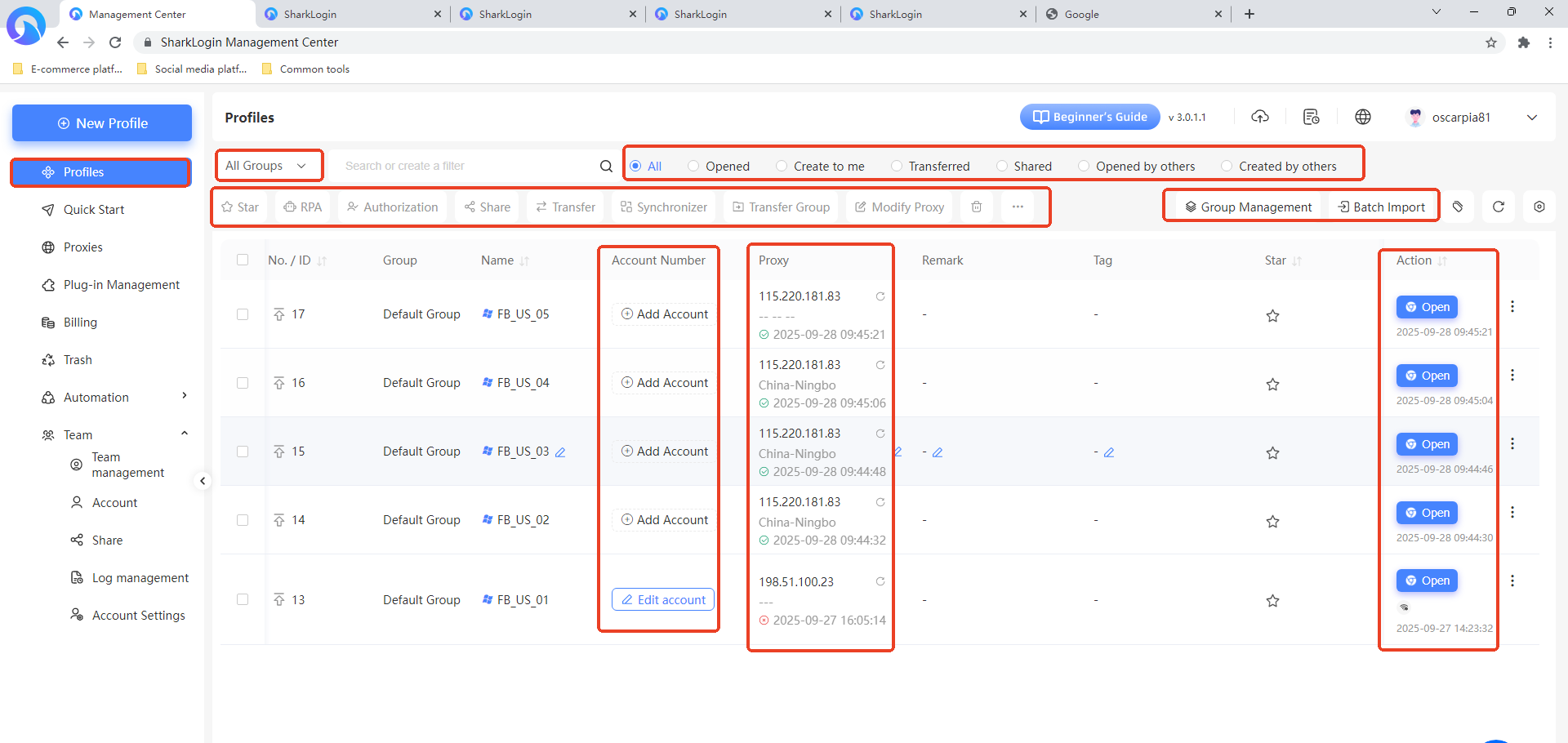The image size is (1568, 743).
Task: Refresh proxy for FB_US_04 profile
Action: click(880, 365)
